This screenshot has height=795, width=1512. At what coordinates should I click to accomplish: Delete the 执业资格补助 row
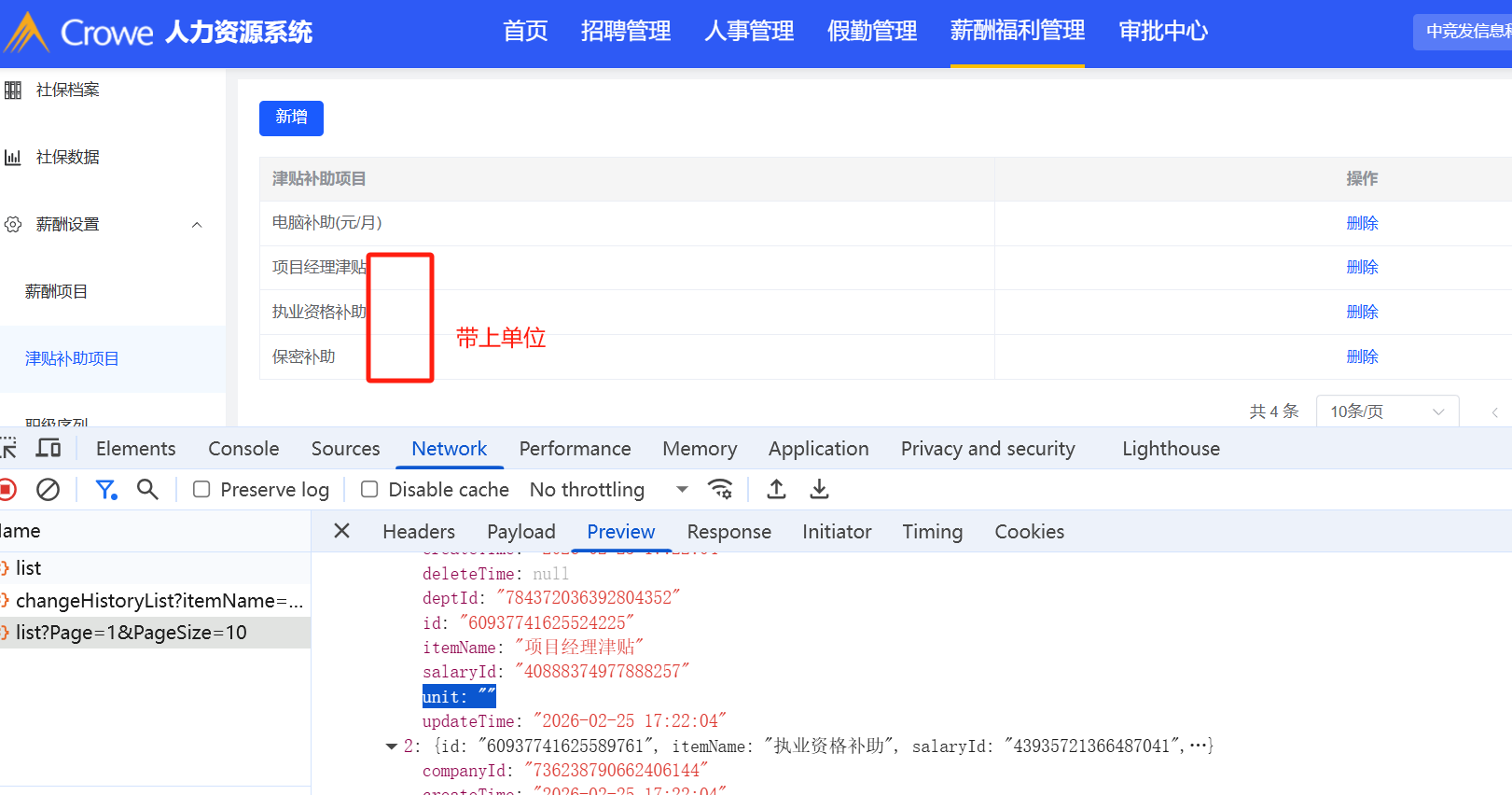(1362, 313)
